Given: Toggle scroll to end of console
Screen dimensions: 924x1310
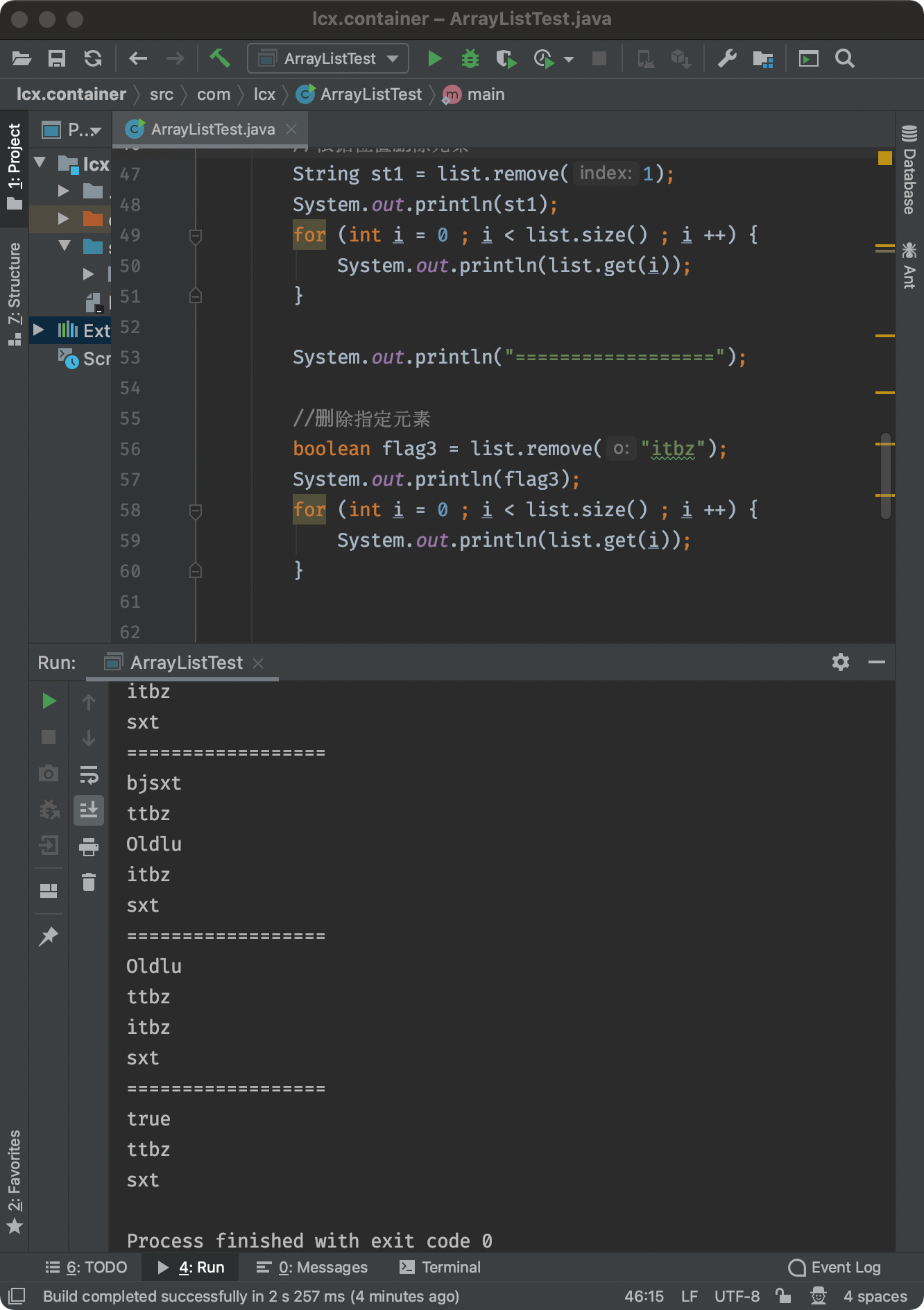Looking at the screenshot, I should 89,810.
